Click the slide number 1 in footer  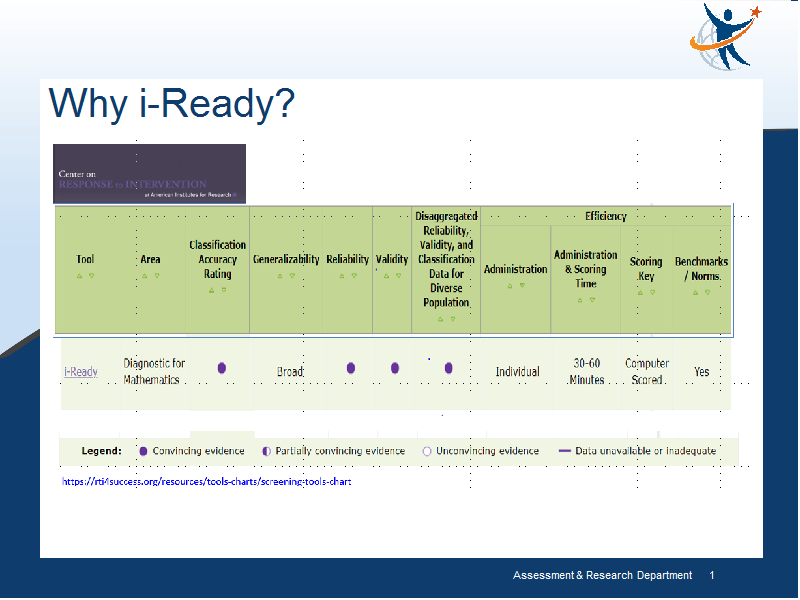click(712, 576)
